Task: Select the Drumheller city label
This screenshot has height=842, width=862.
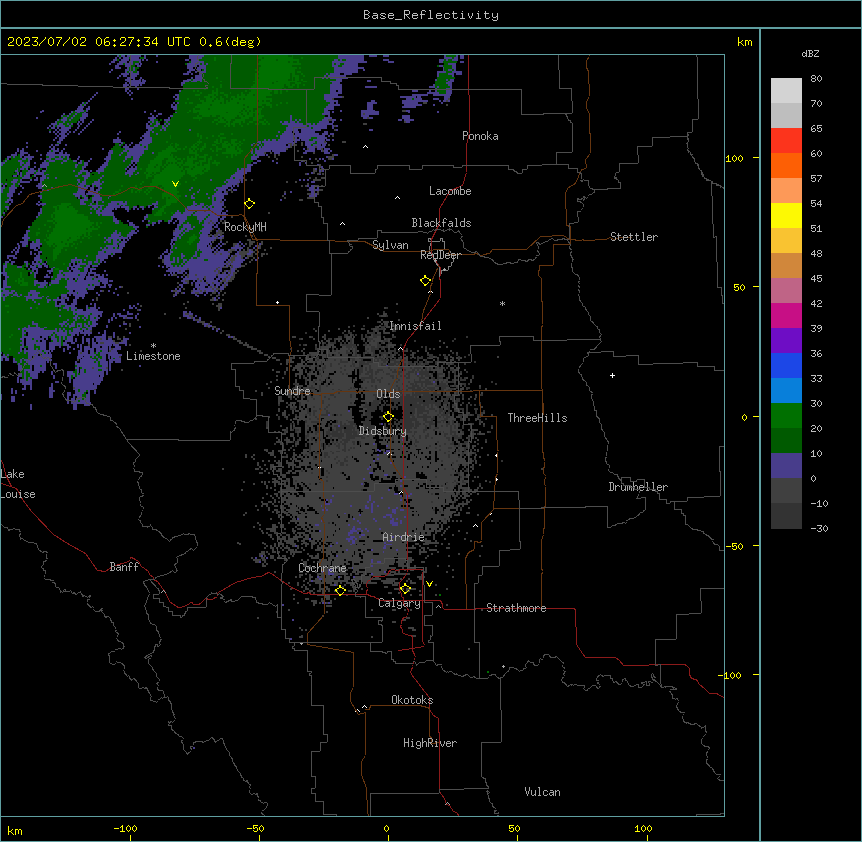Action: 638,487
